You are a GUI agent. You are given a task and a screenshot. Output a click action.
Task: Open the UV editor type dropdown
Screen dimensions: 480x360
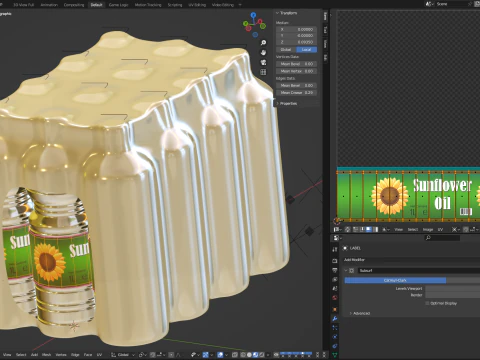[x=337, y=229]
